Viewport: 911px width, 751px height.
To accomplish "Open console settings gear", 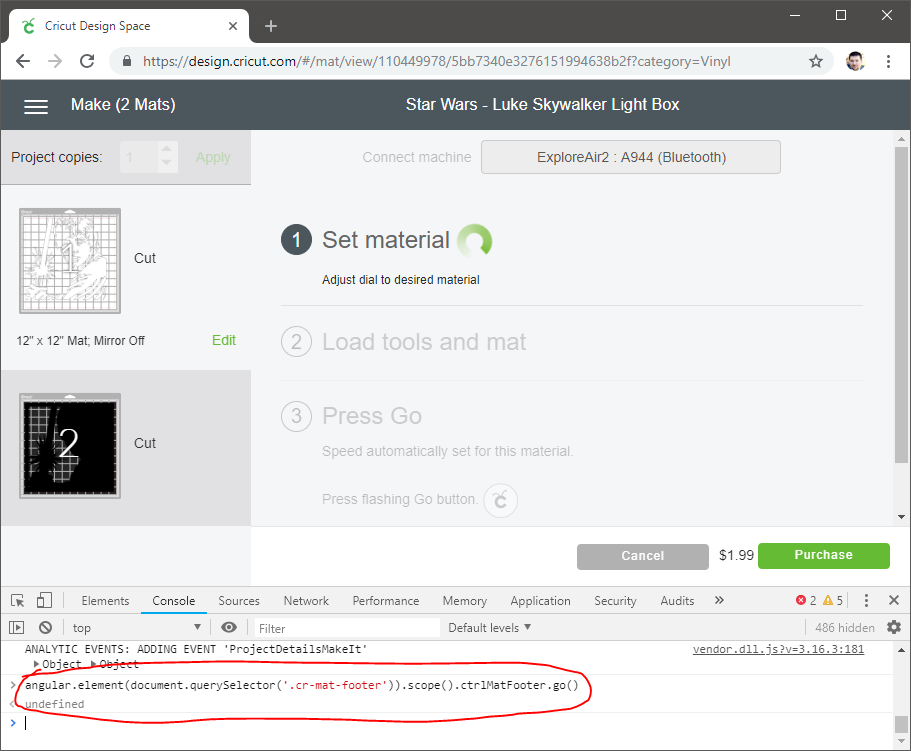I will tap(894, 628).
